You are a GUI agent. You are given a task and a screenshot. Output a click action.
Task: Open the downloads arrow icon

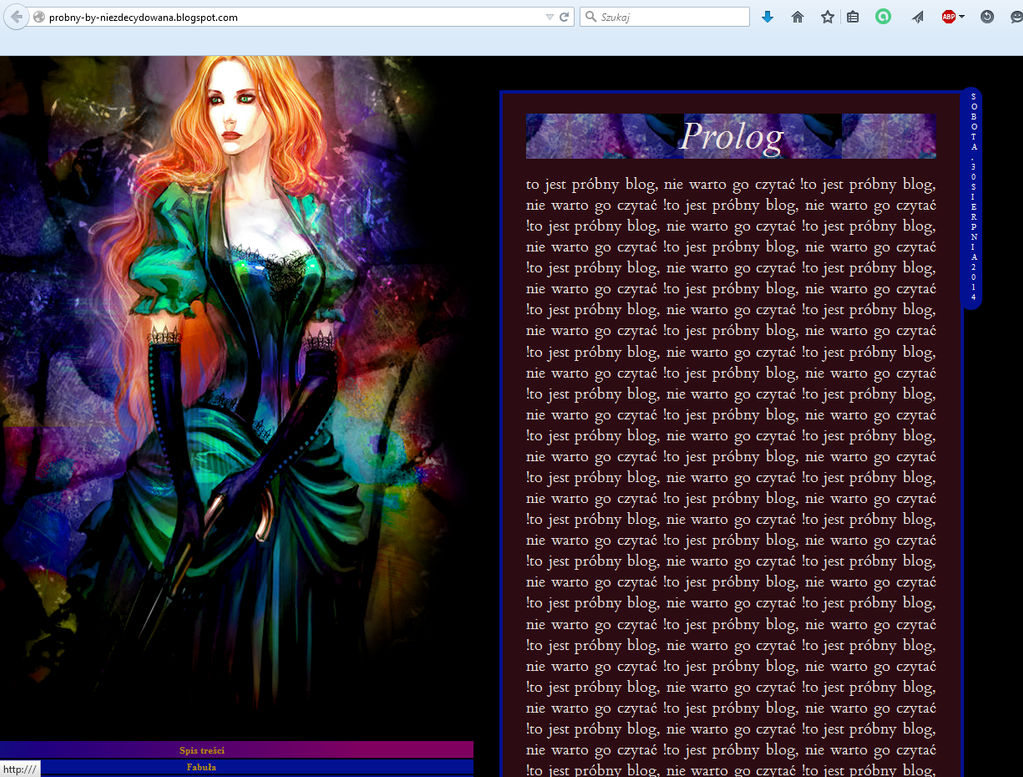pos(768,17)
